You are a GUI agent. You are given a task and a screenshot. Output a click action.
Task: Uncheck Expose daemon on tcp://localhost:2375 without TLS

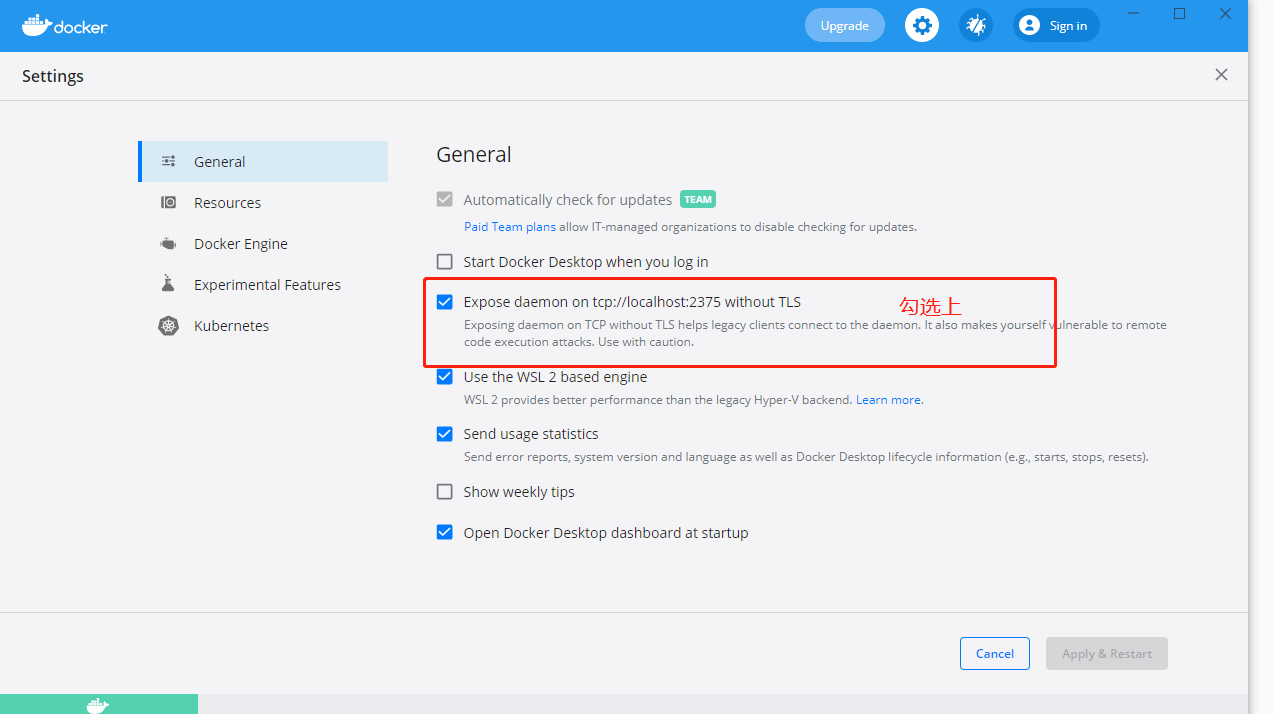coord(445,301)
